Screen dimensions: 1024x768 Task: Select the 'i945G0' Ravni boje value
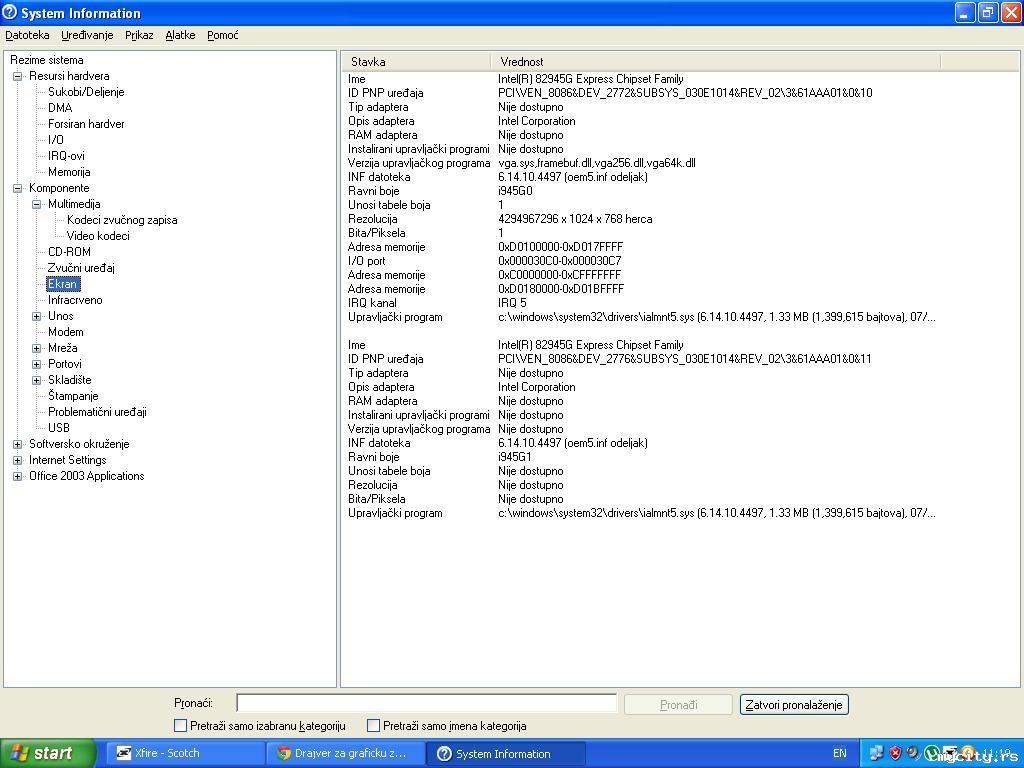coord(515,191)
